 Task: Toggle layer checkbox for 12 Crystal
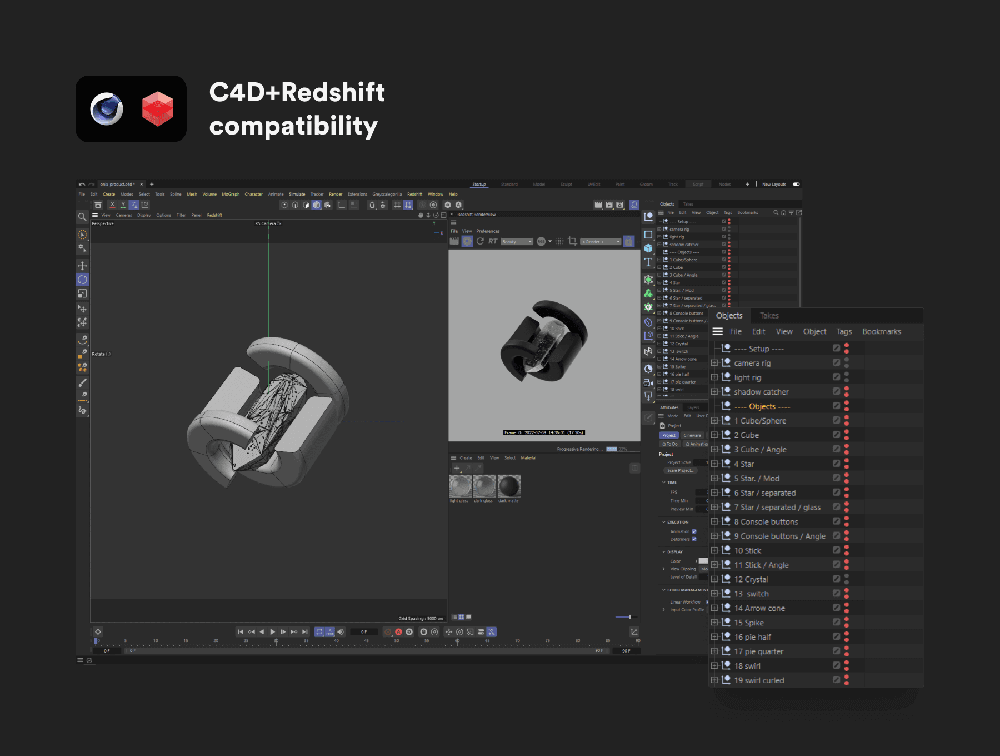[837, 579]
